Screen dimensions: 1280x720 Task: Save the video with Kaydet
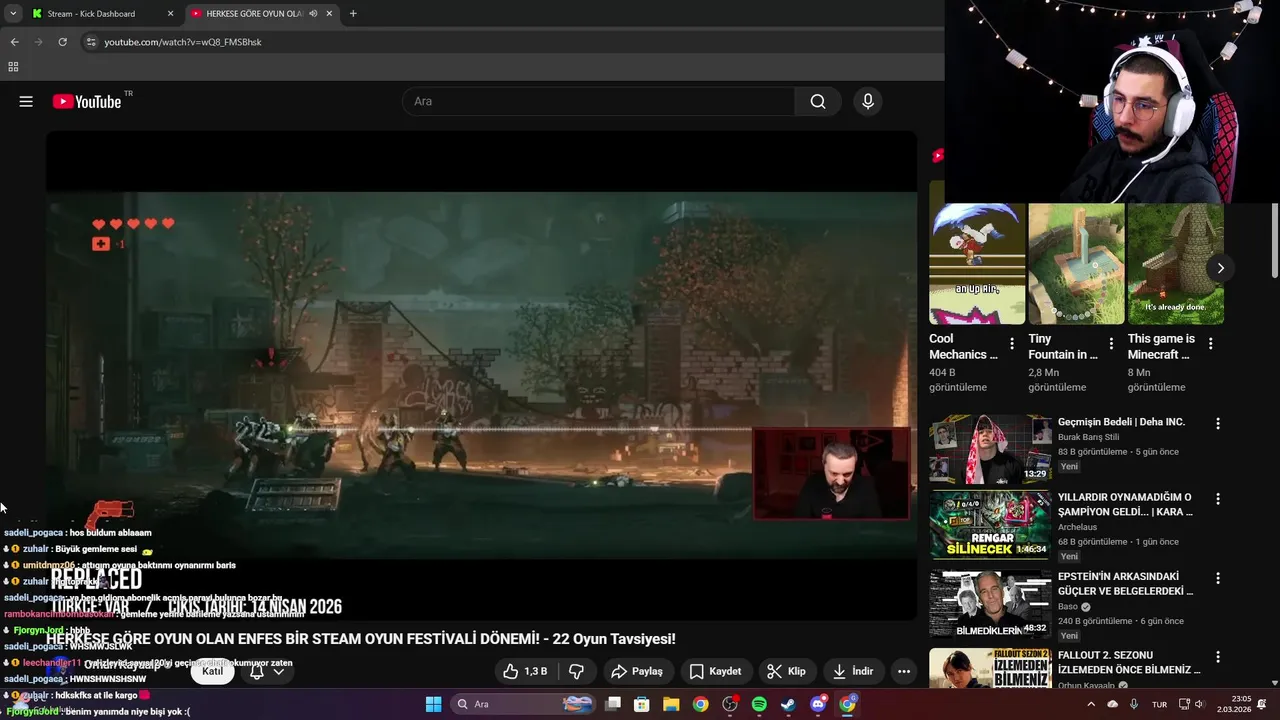click(715, 671)
